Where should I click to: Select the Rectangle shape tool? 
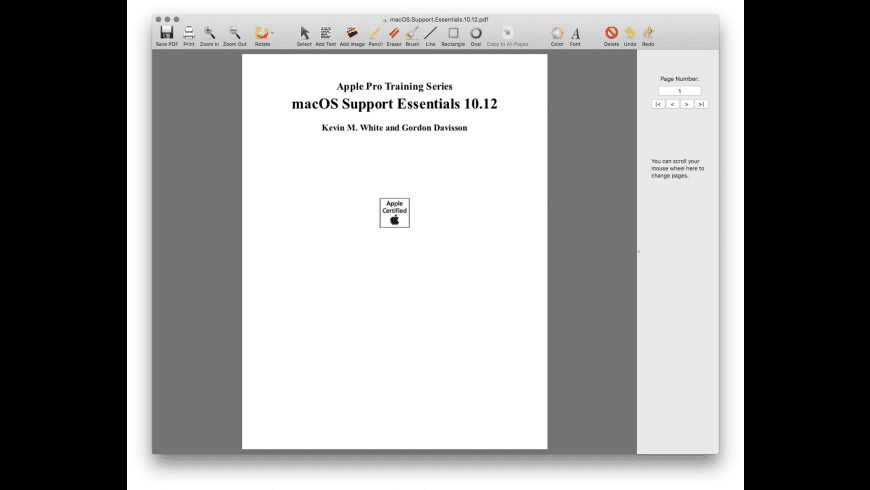[453, 33]
